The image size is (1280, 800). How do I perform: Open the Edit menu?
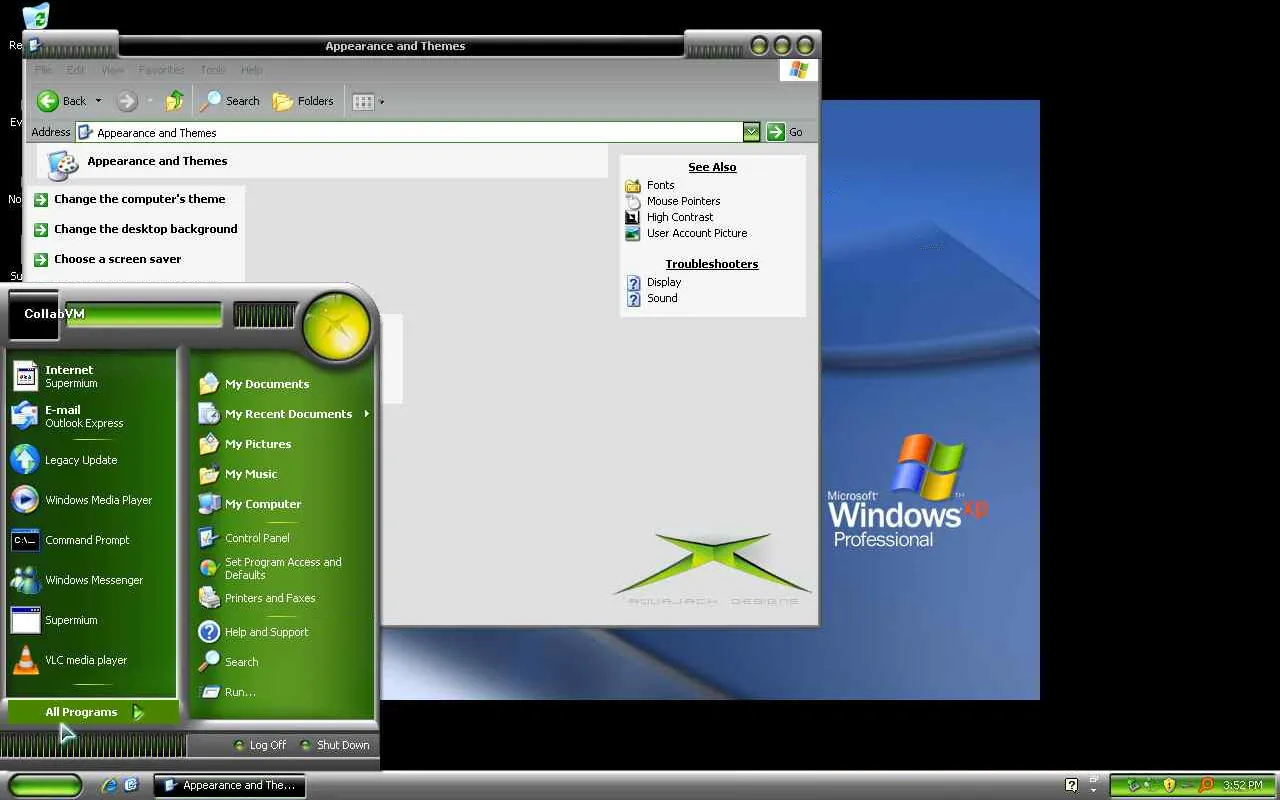pyautogui.click(x=76, y=70)
